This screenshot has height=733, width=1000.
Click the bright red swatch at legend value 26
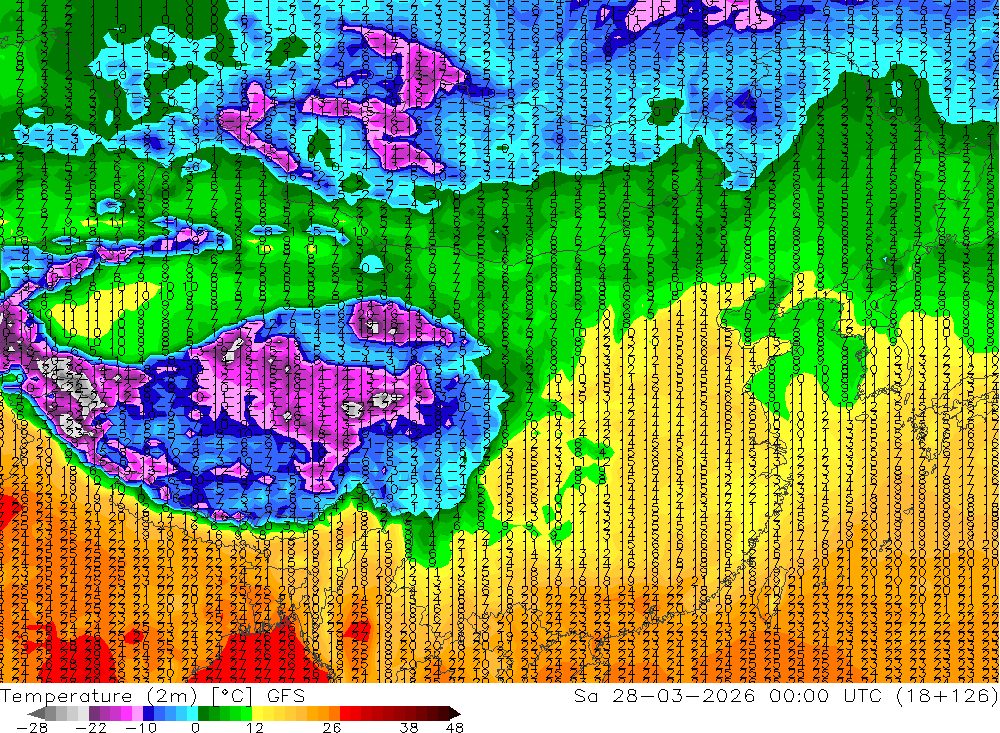(x=345, y=713)
